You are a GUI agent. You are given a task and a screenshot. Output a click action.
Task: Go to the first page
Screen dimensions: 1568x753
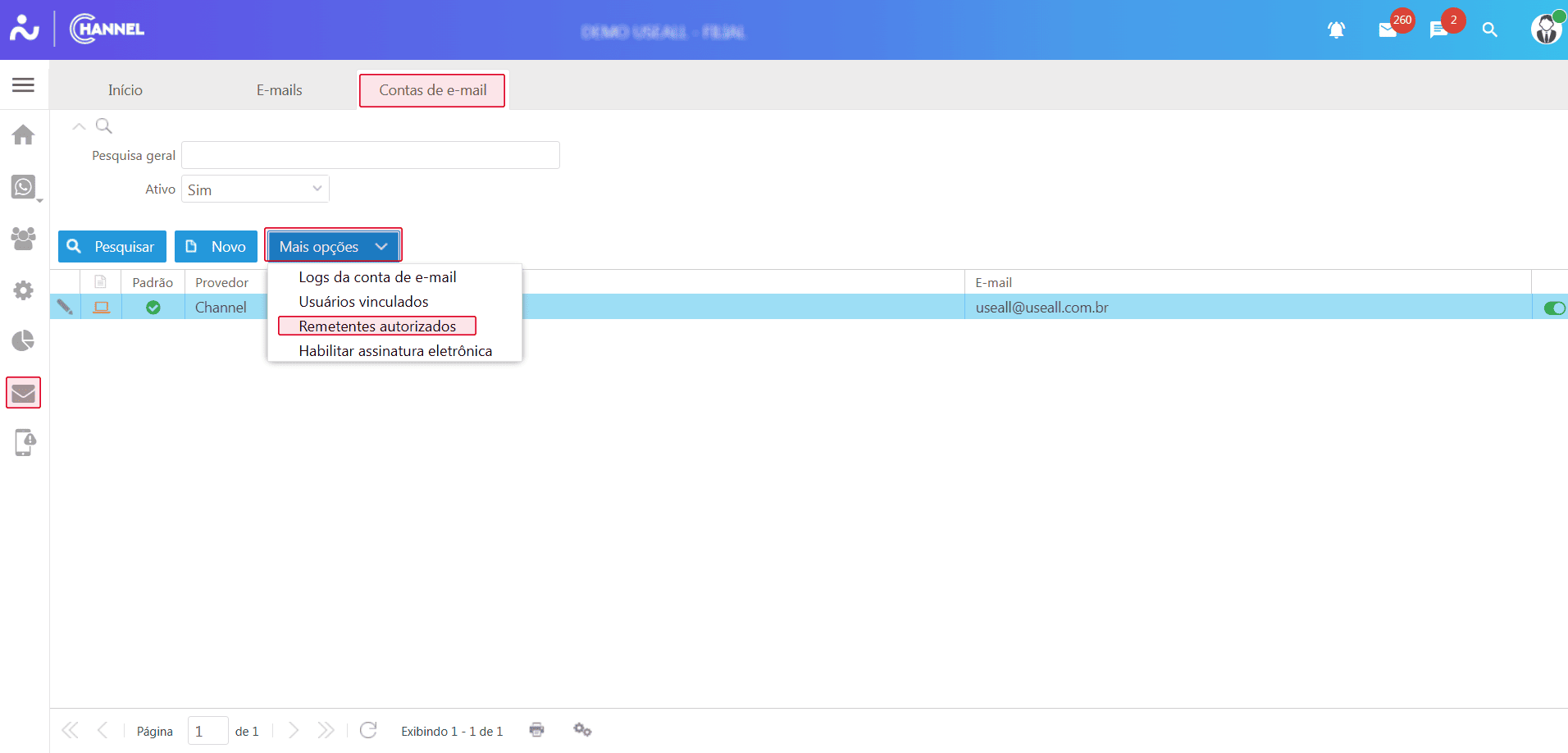click(x=71, y=730)
